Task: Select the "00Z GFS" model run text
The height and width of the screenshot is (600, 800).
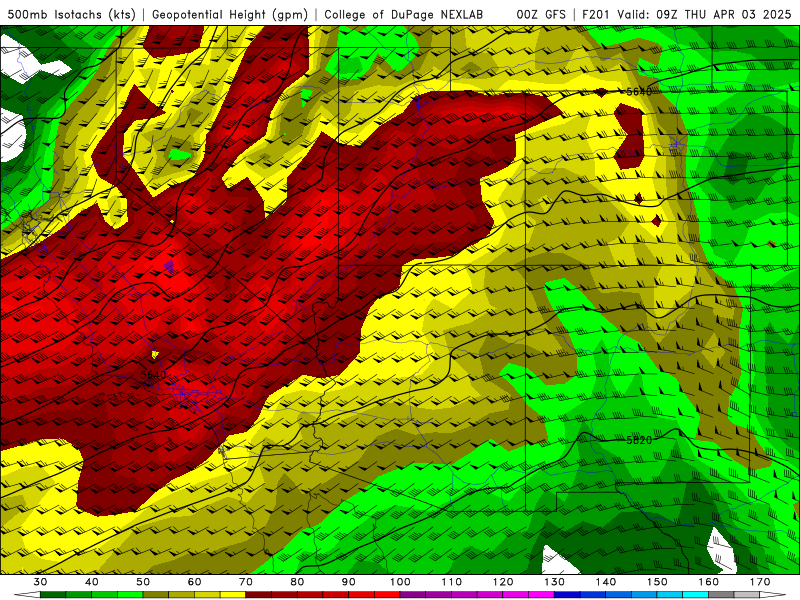Action: (x=541, y=15)
